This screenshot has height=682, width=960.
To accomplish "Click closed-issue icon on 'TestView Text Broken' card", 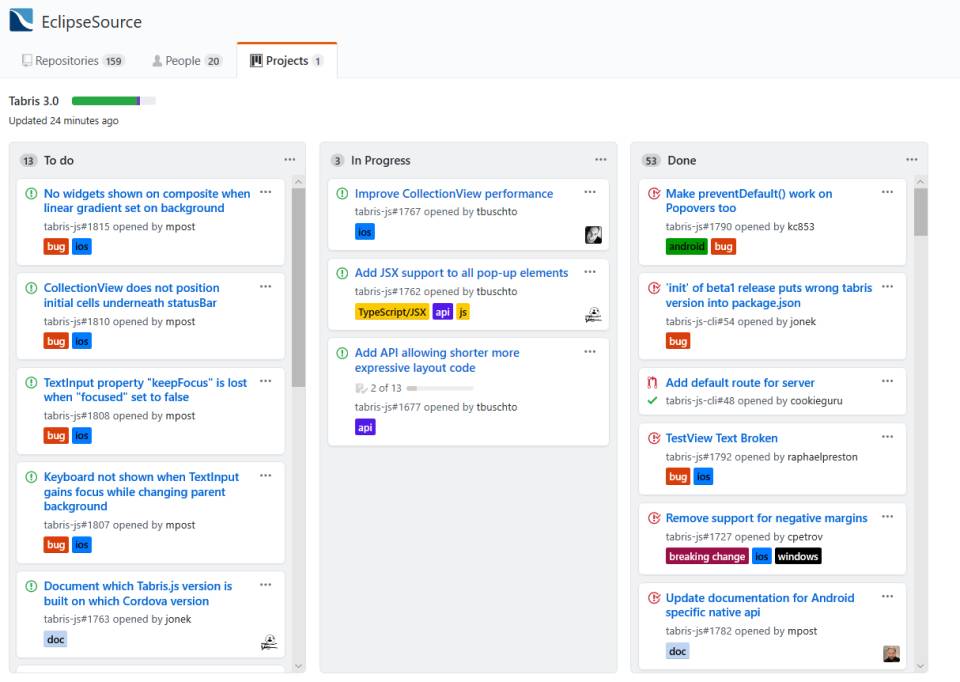I will (654, 438).
